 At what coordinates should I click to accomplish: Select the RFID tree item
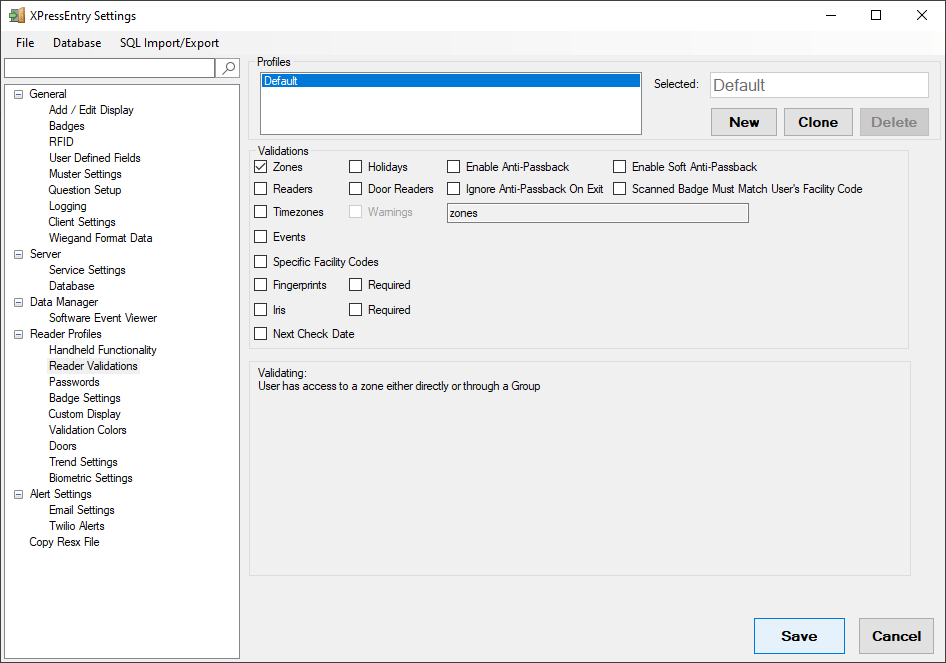(61, 142)
